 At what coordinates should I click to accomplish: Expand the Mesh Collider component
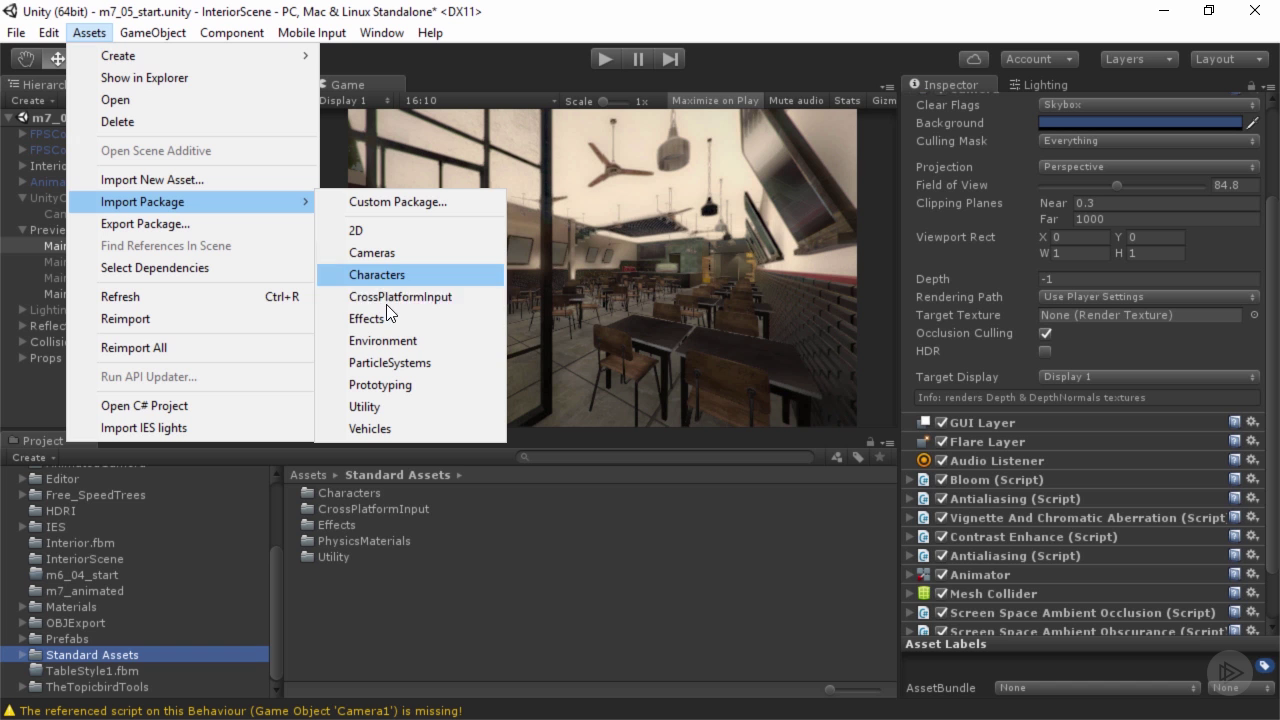[x=910, y=594]
